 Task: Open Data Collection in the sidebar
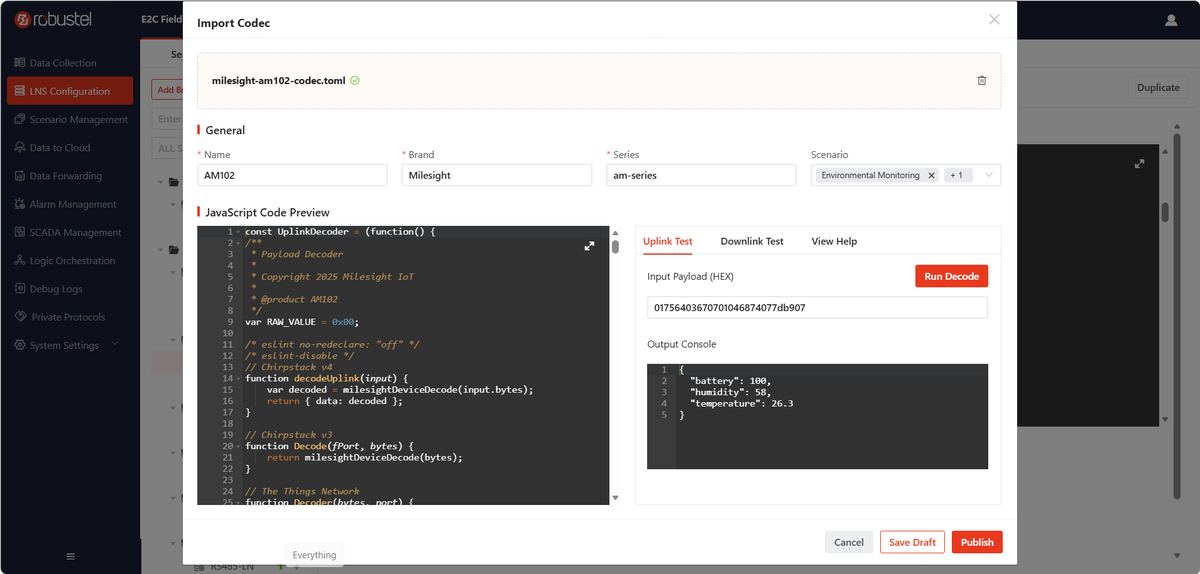pyautogui.click(x=69, y=63)
